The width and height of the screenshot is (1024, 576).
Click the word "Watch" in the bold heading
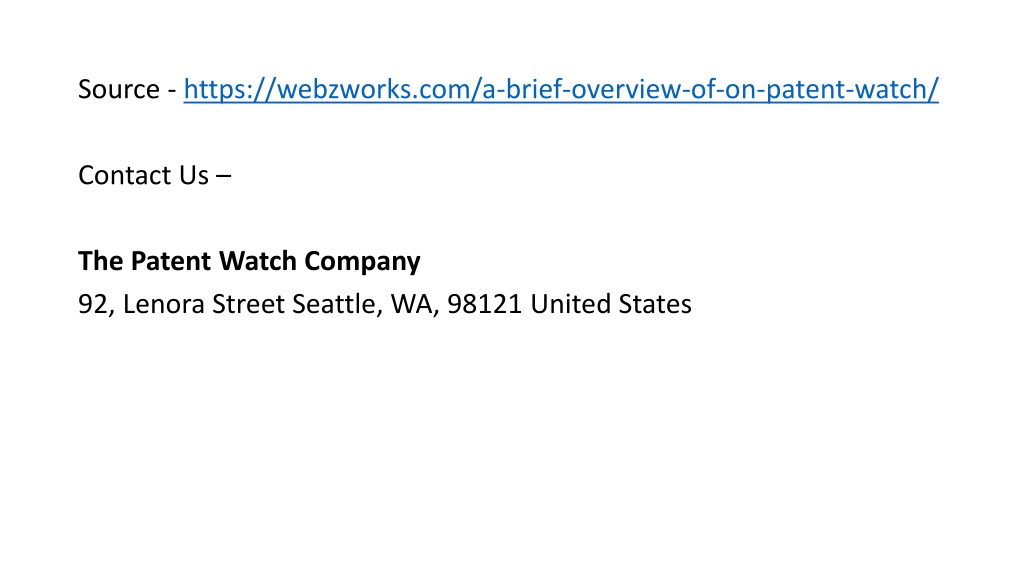(257, 261)
